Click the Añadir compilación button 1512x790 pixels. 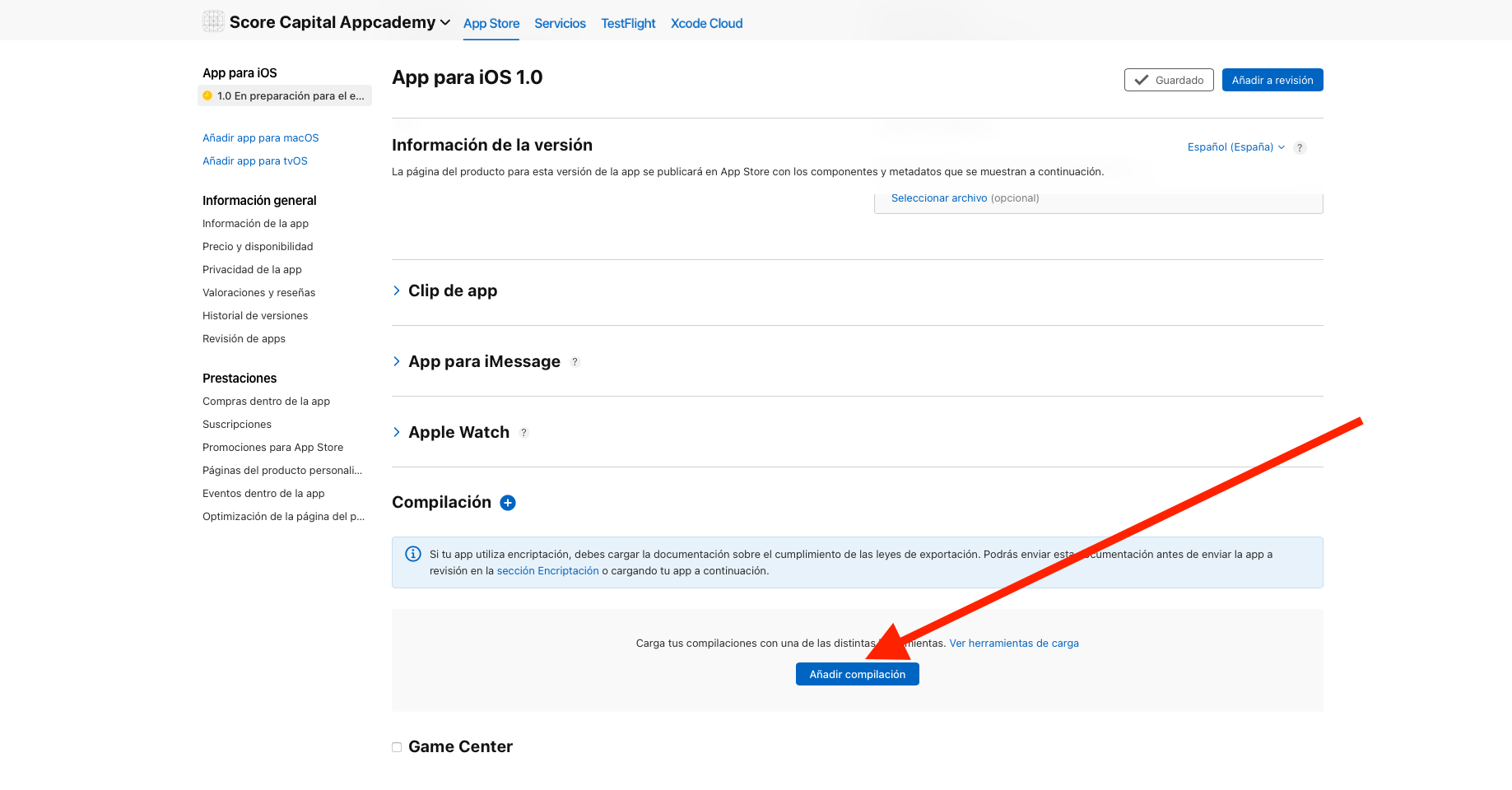tap(858, 674)
